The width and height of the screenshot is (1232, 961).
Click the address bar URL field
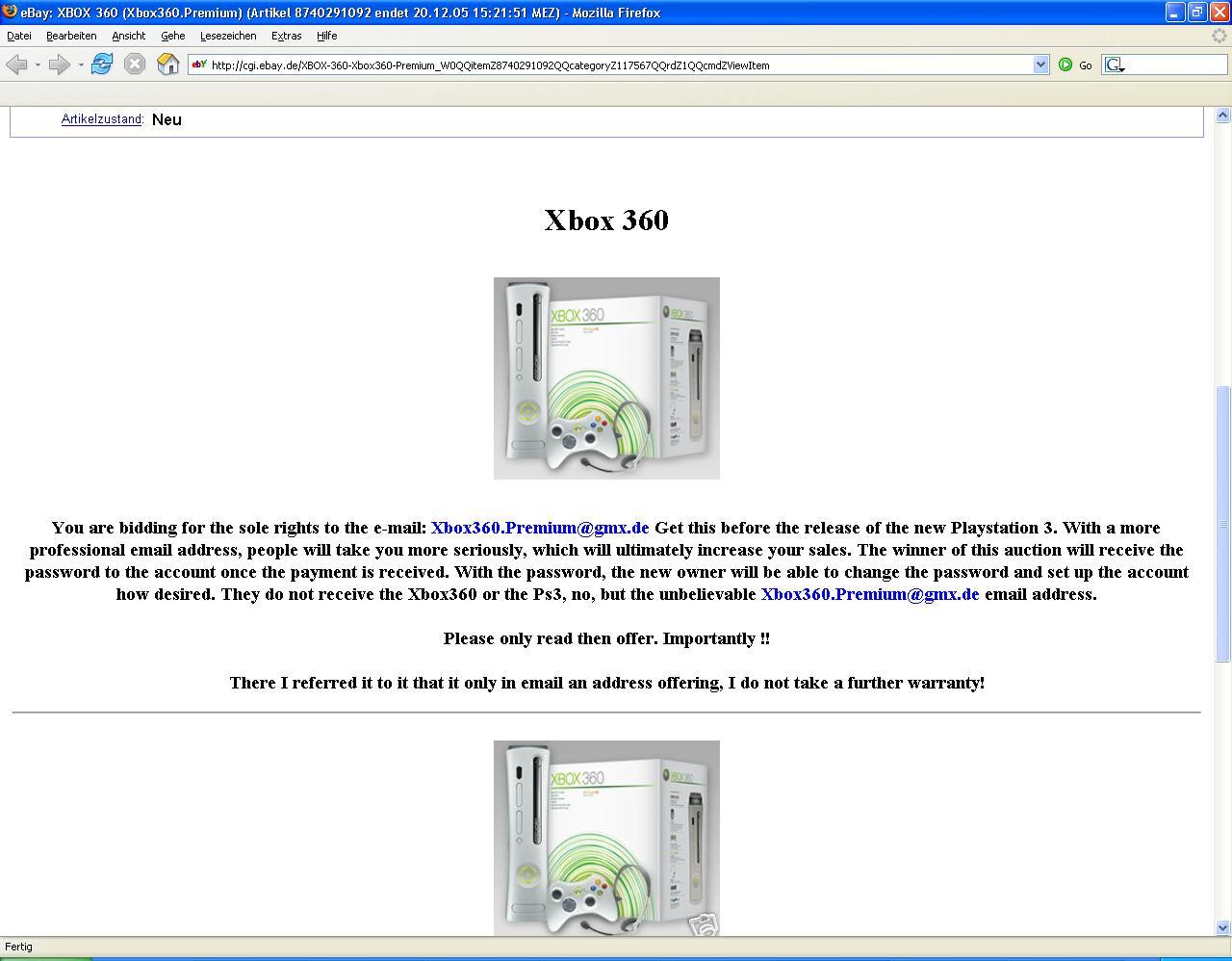[620, 65]
